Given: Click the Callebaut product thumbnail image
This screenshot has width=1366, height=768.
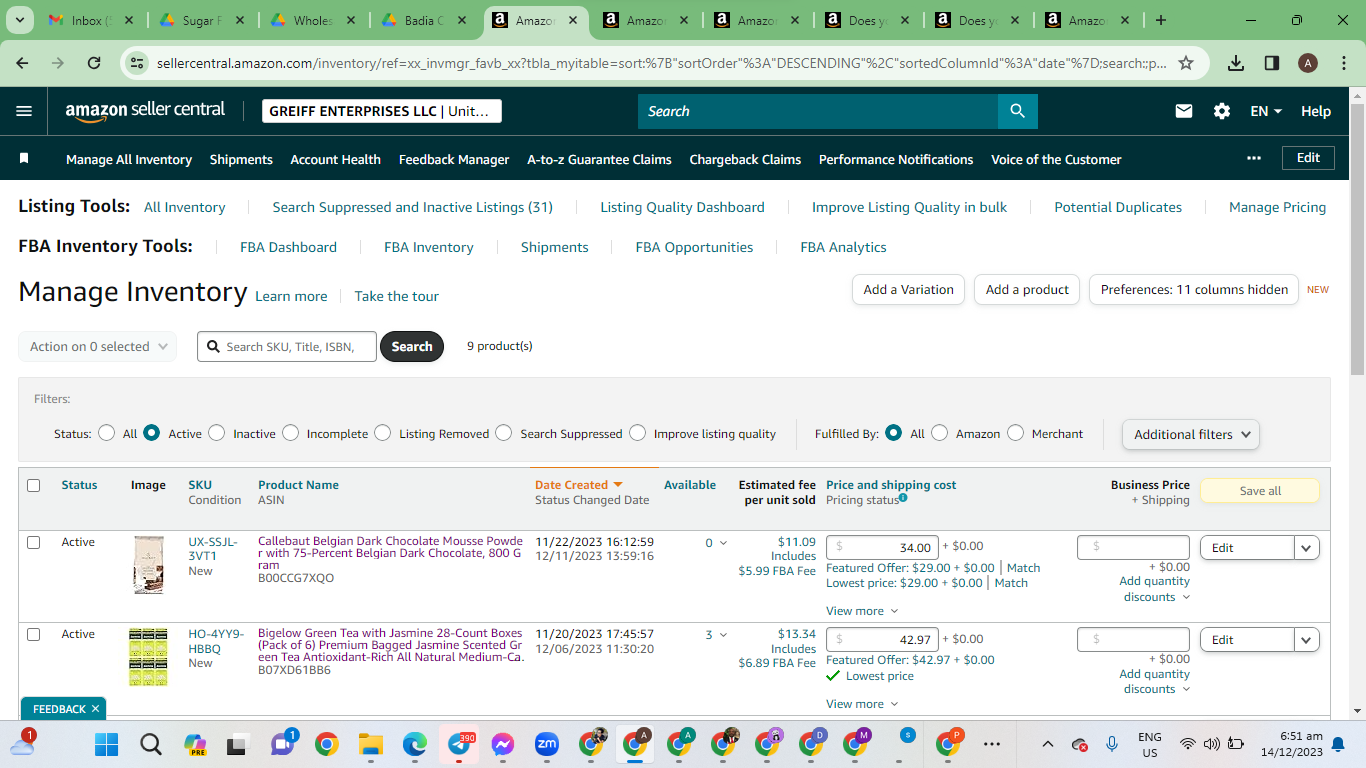Looking at the screenshot, I should 148,565.
